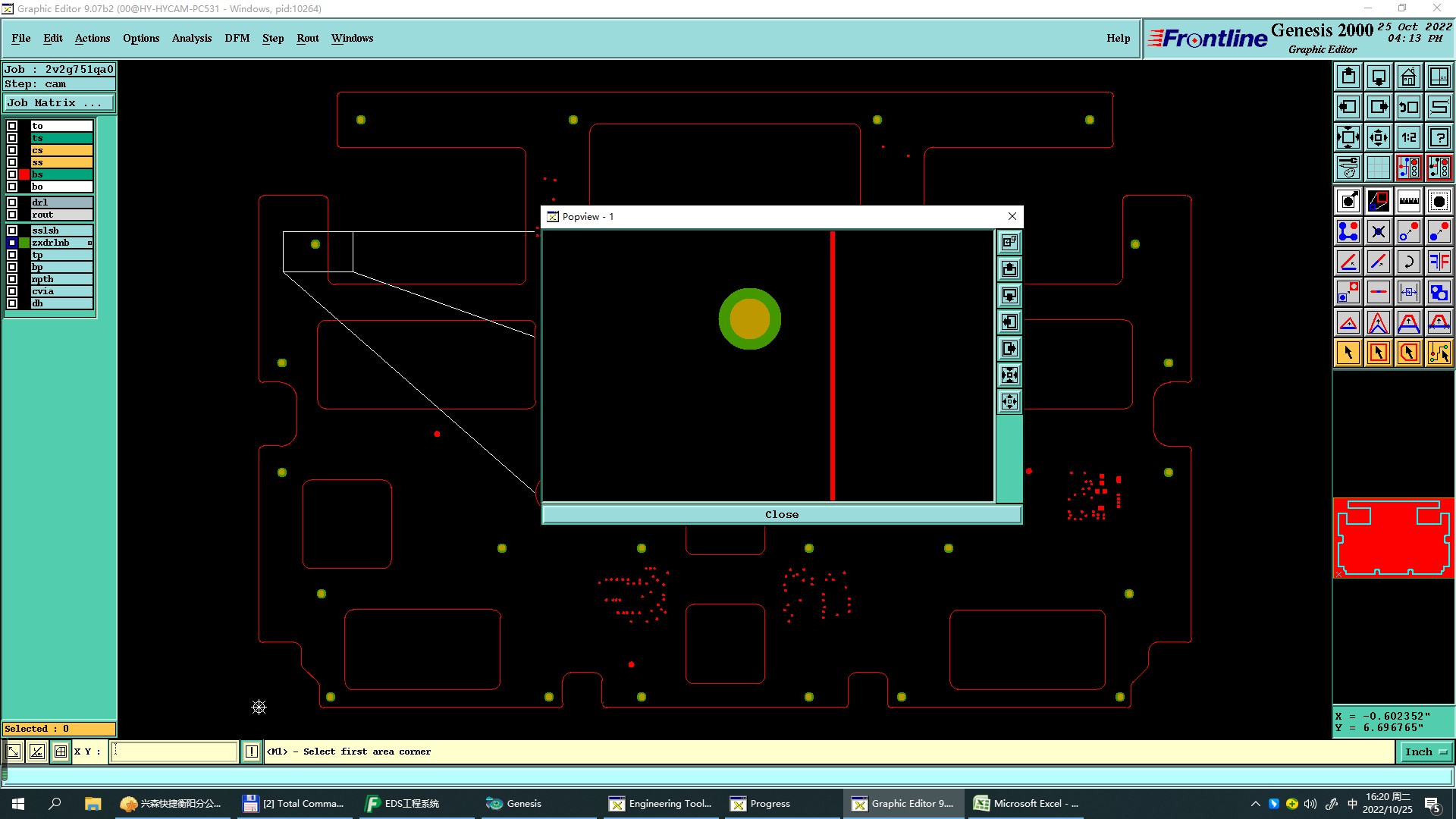The width and height of the screenshot is (1456, 819).
Task: Select the mirror feature tool icon
Action: click(x=1439, y=262)
